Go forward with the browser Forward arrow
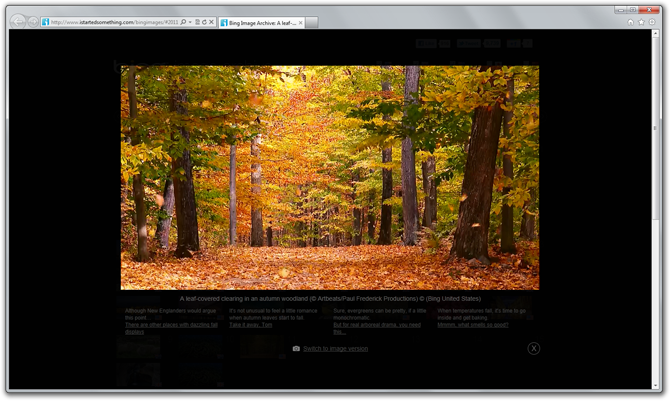Viewport: 670px width, 401px height. pyautogui.click(x=33, y=22)
